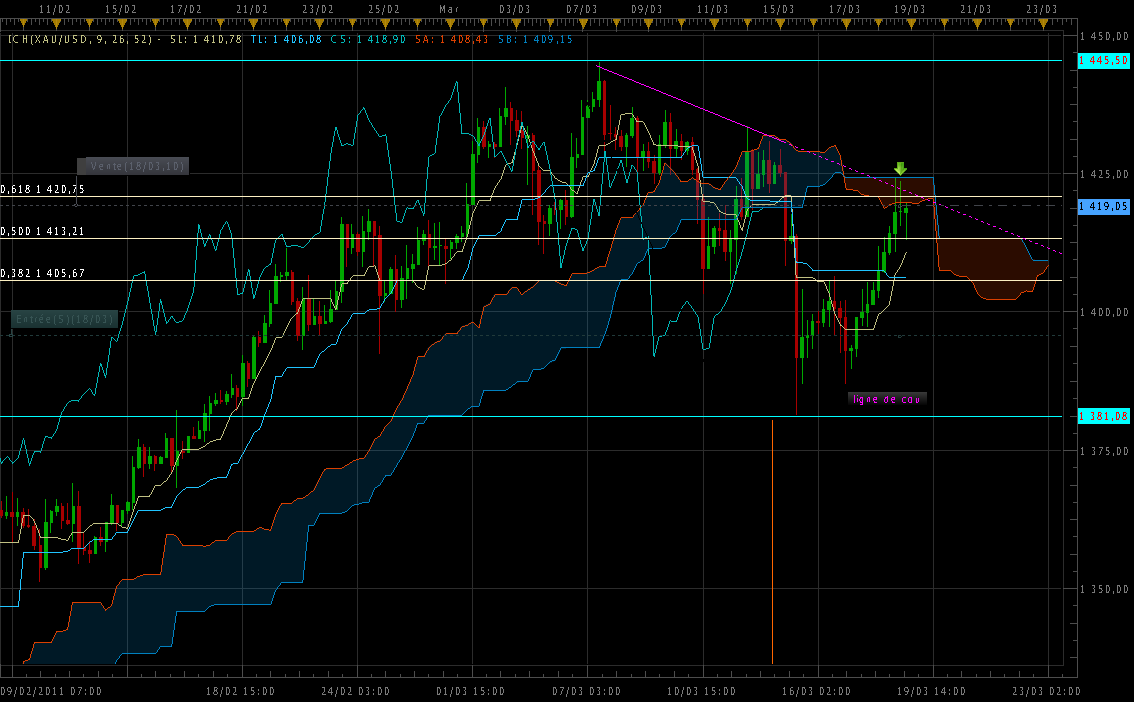Screen dimensions: 1134x702
Task: Click the green down arrow marker
Action: tap(900, 169)
